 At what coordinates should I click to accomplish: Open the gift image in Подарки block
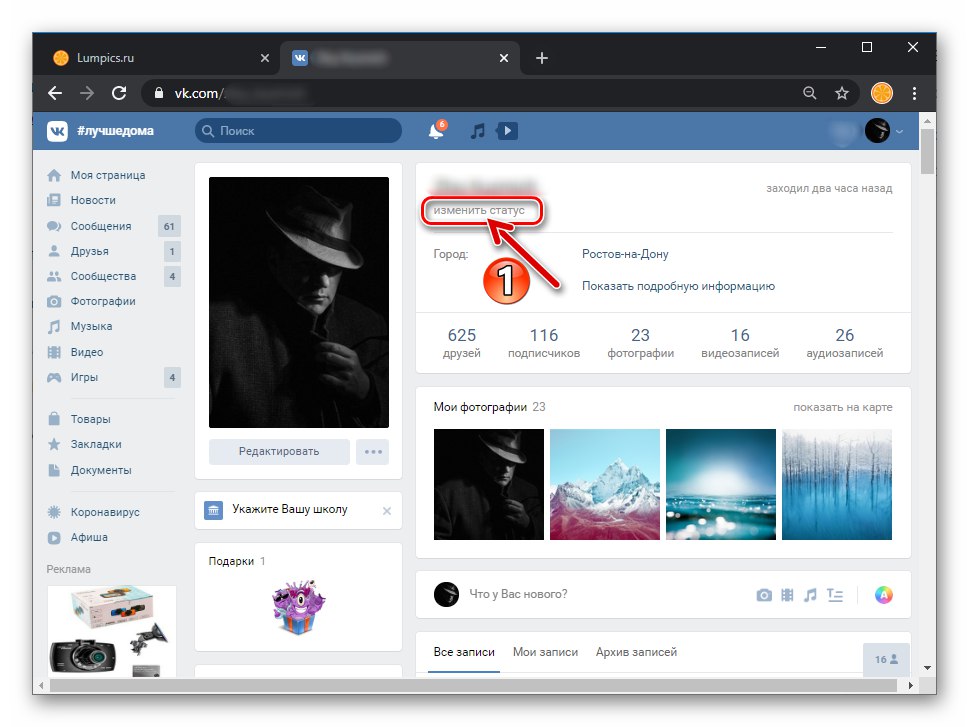(x=298, y=607)
